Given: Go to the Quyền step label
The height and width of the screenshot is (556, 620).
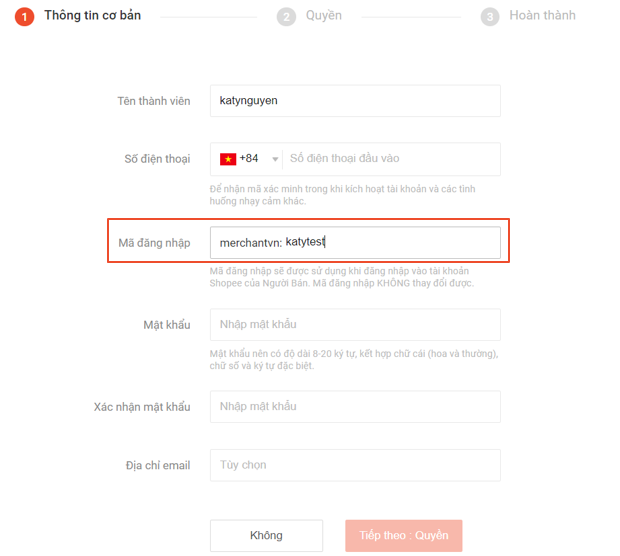Looking at the screenshot, I should [324, 15].
